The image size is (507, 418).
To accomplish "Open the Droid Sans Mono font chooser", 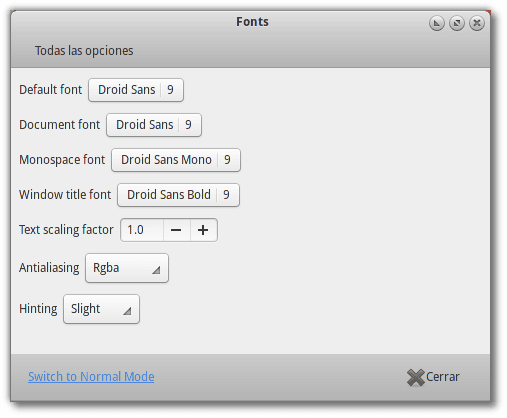I will click(176, 160).
